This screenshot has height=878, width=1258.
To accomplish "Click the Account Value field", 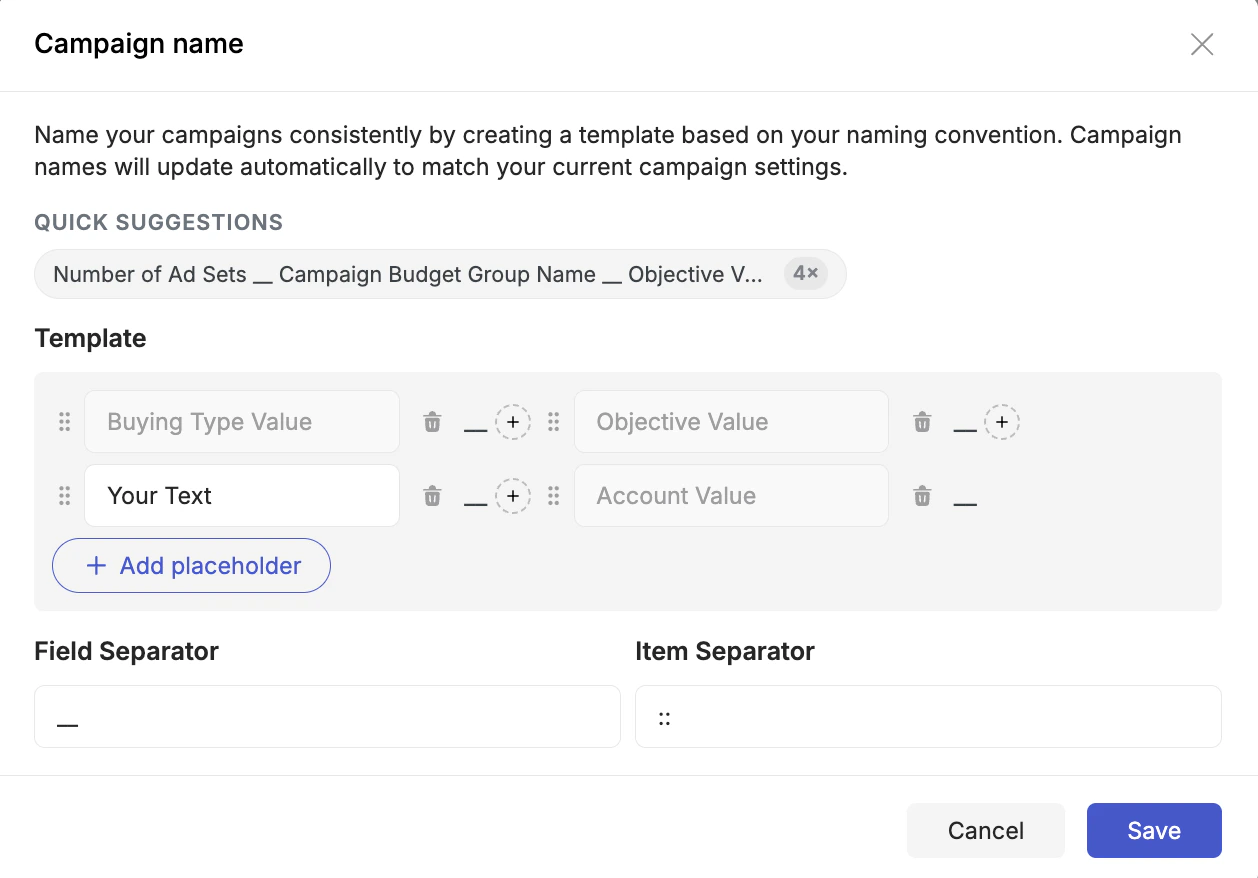I will click(731, 496).
